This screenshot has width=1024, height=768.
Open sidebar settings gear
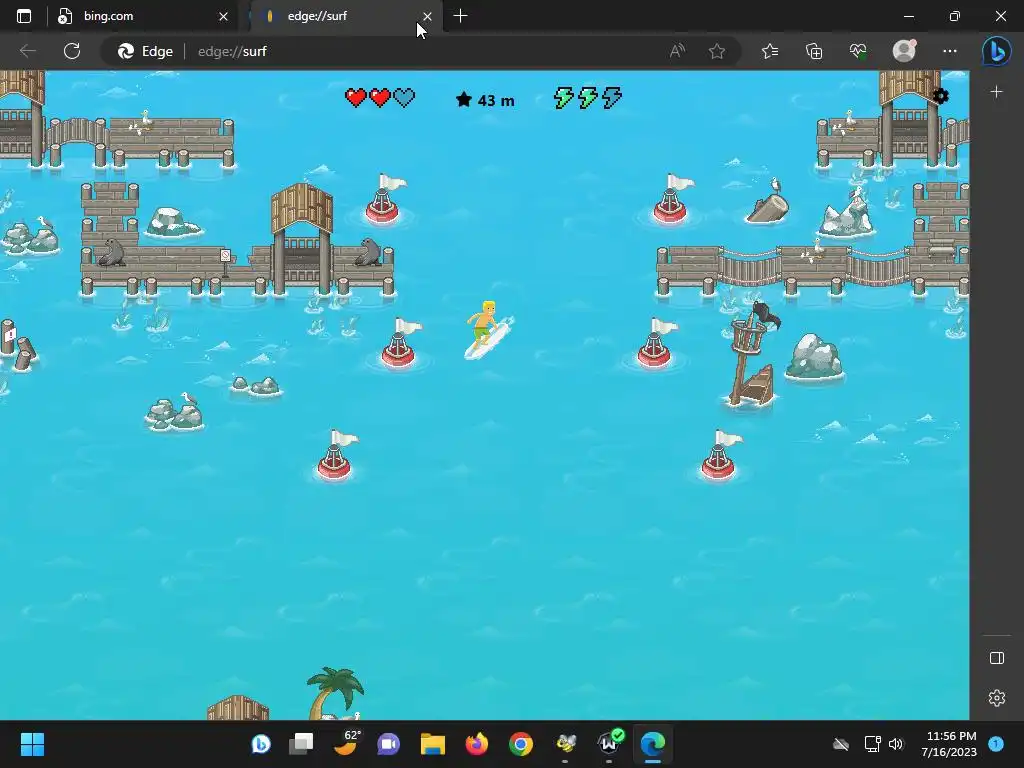pyautogui.click(x=997, y=698)
